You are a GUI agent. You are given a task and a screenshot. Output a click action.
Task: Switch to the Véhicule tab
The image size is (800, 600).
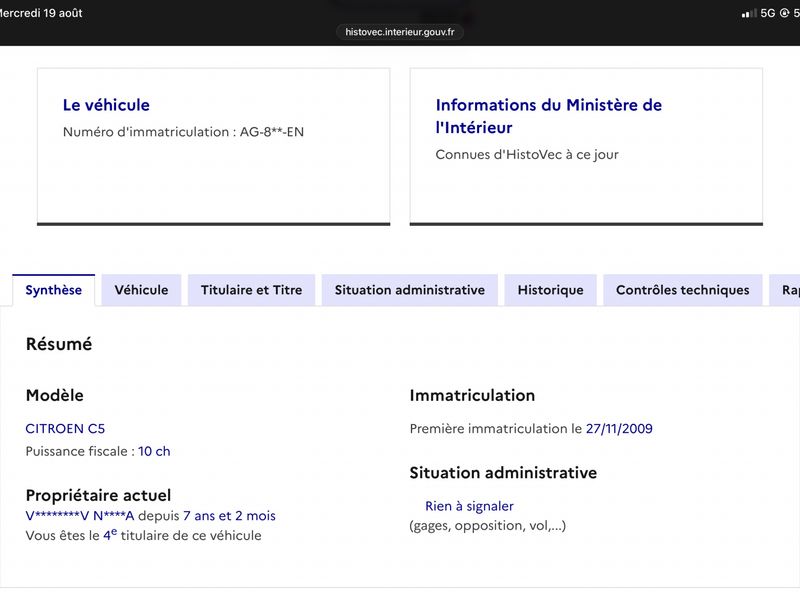[141, 290]
